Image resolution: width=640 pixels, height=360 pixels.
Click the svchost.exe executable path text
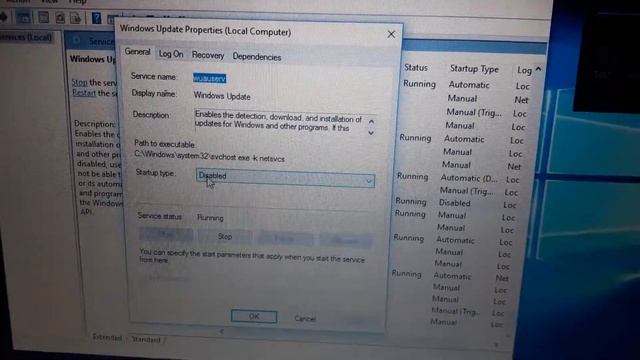[209, 157]
